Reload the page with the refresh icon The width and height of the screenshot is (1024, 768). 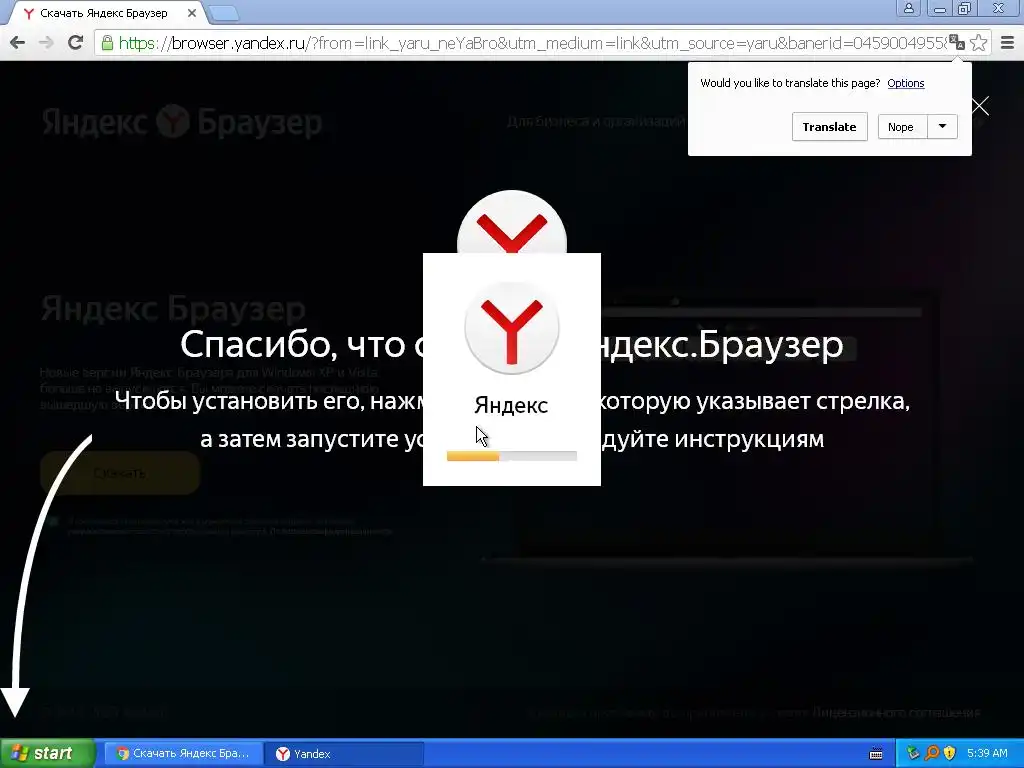tap(75, 43)
